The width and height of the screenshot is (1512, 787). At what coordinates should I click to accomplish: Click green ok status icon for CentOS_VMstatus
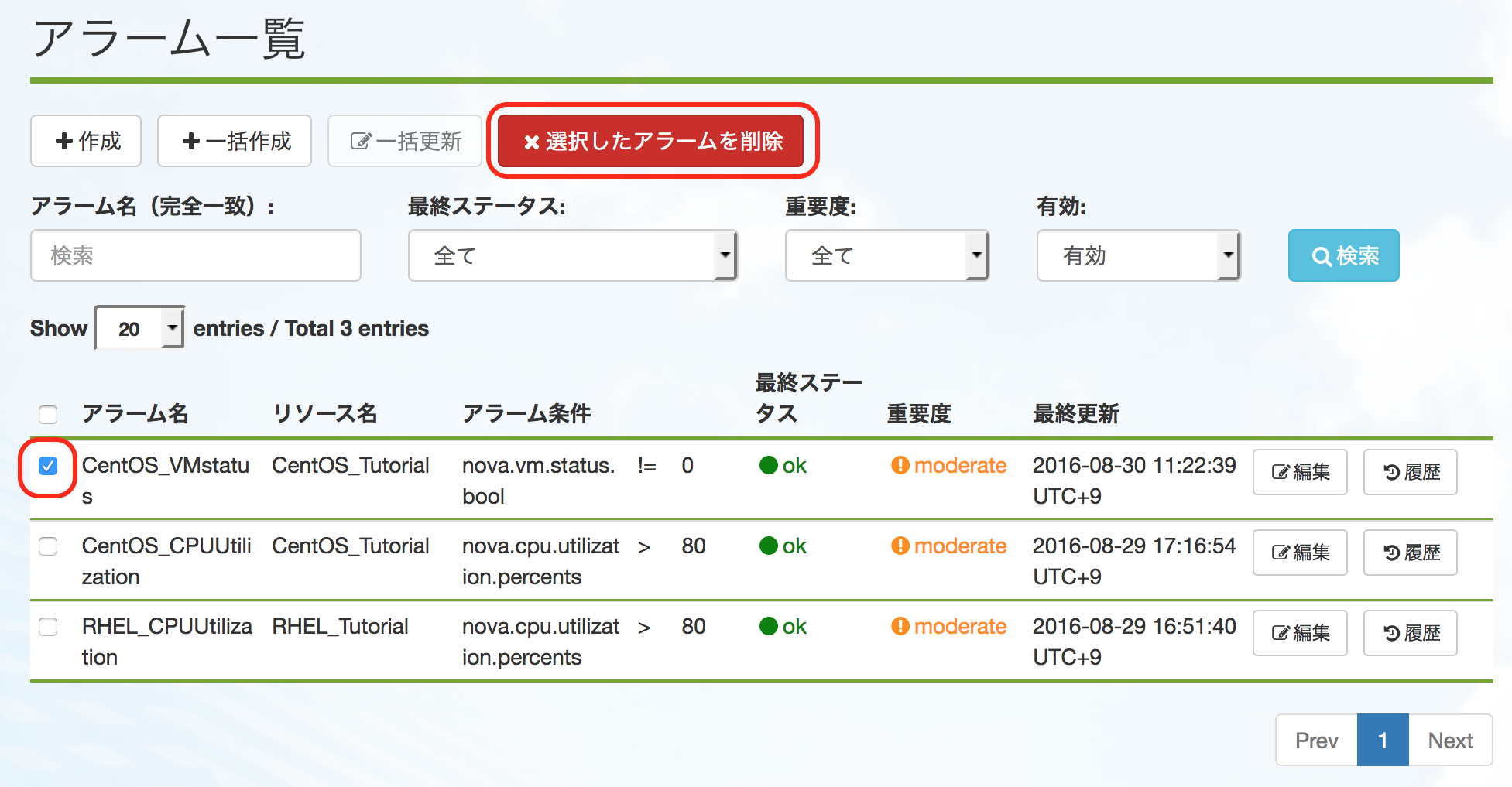[769, 465]
